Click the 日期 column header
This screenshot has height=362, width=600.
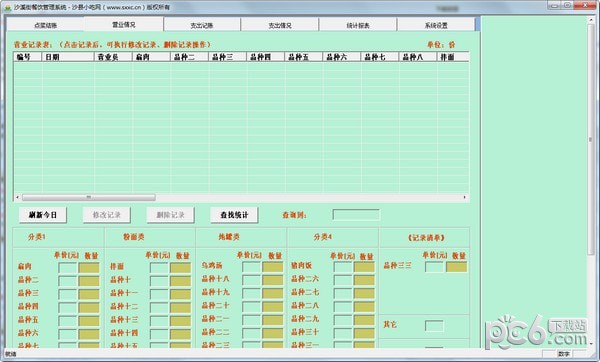coord(68,57)
